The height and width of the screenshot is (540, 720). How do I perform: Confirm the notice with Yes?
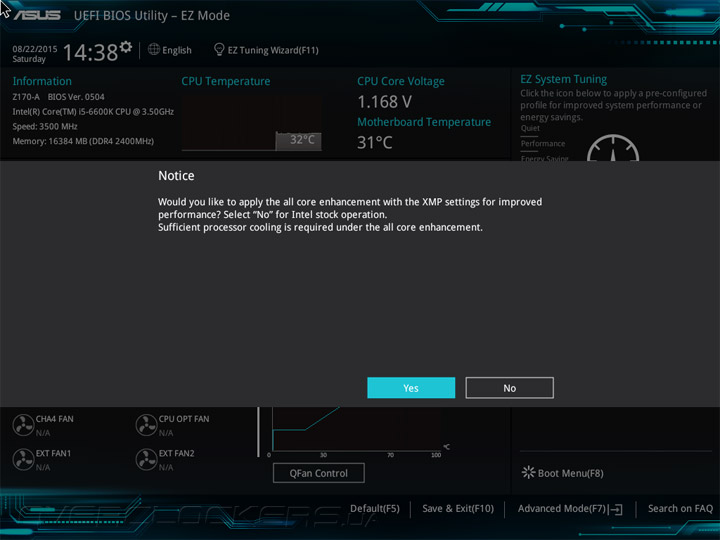click(x=411, y=388)
